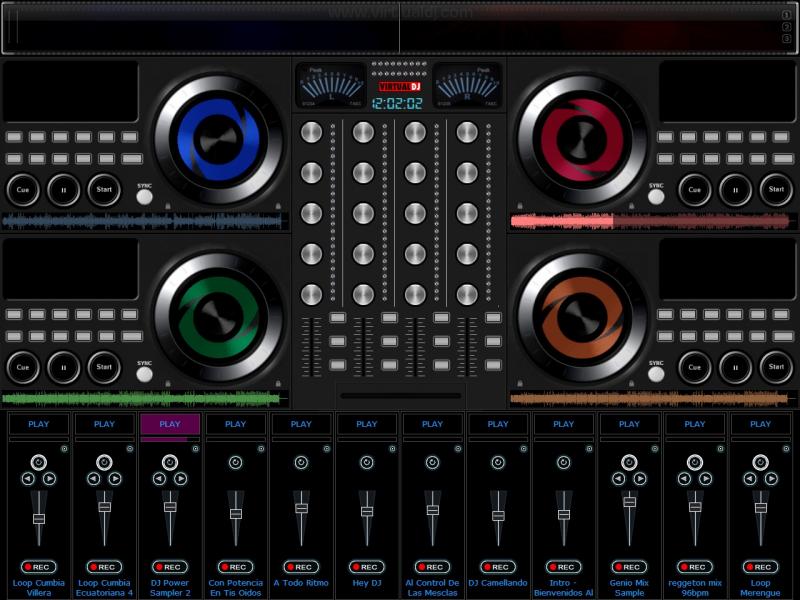800x600 pixels.
Task: Toggle SYNC on the orange deck
Action: tap(656, 374)
